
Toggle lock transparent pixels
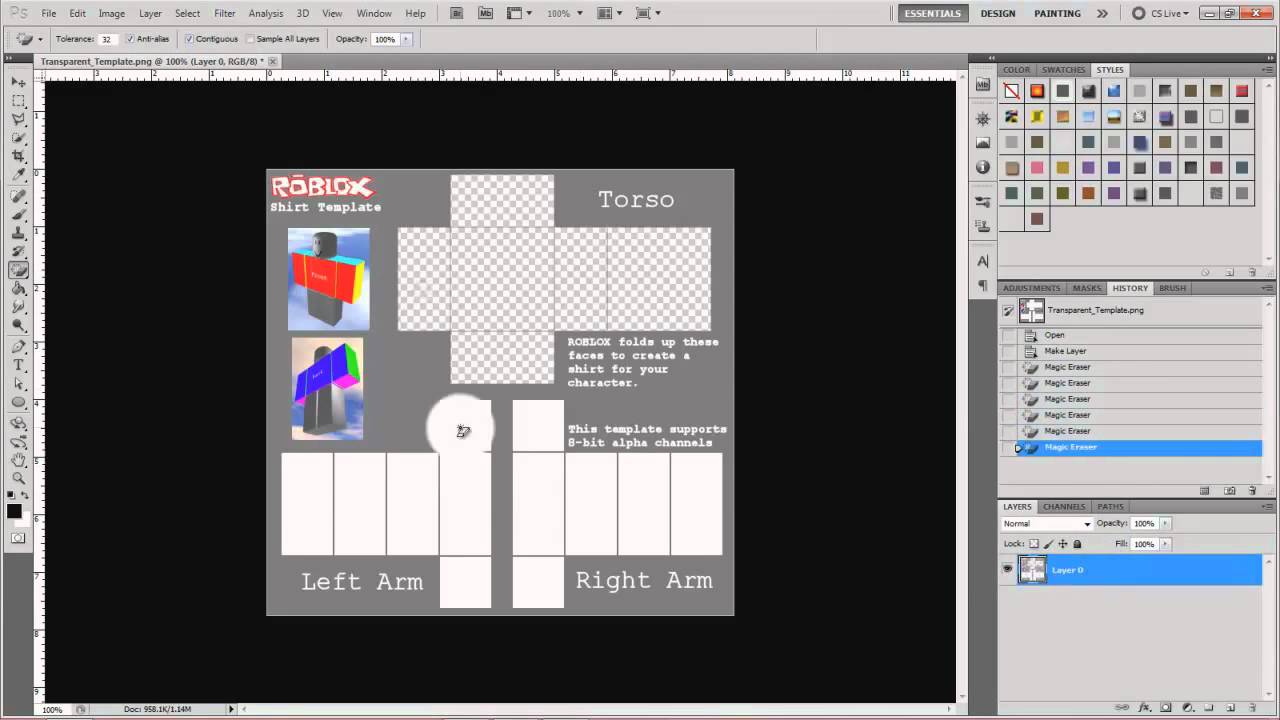(x=1034, y=544)
